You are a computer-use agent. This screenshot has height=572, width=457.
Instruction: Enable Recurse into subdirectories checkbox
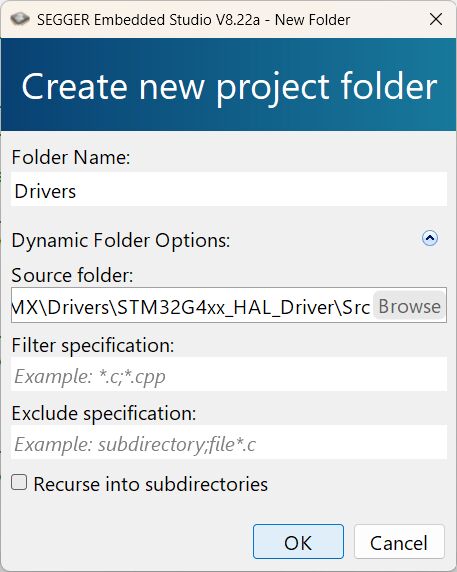click(19, 482)
